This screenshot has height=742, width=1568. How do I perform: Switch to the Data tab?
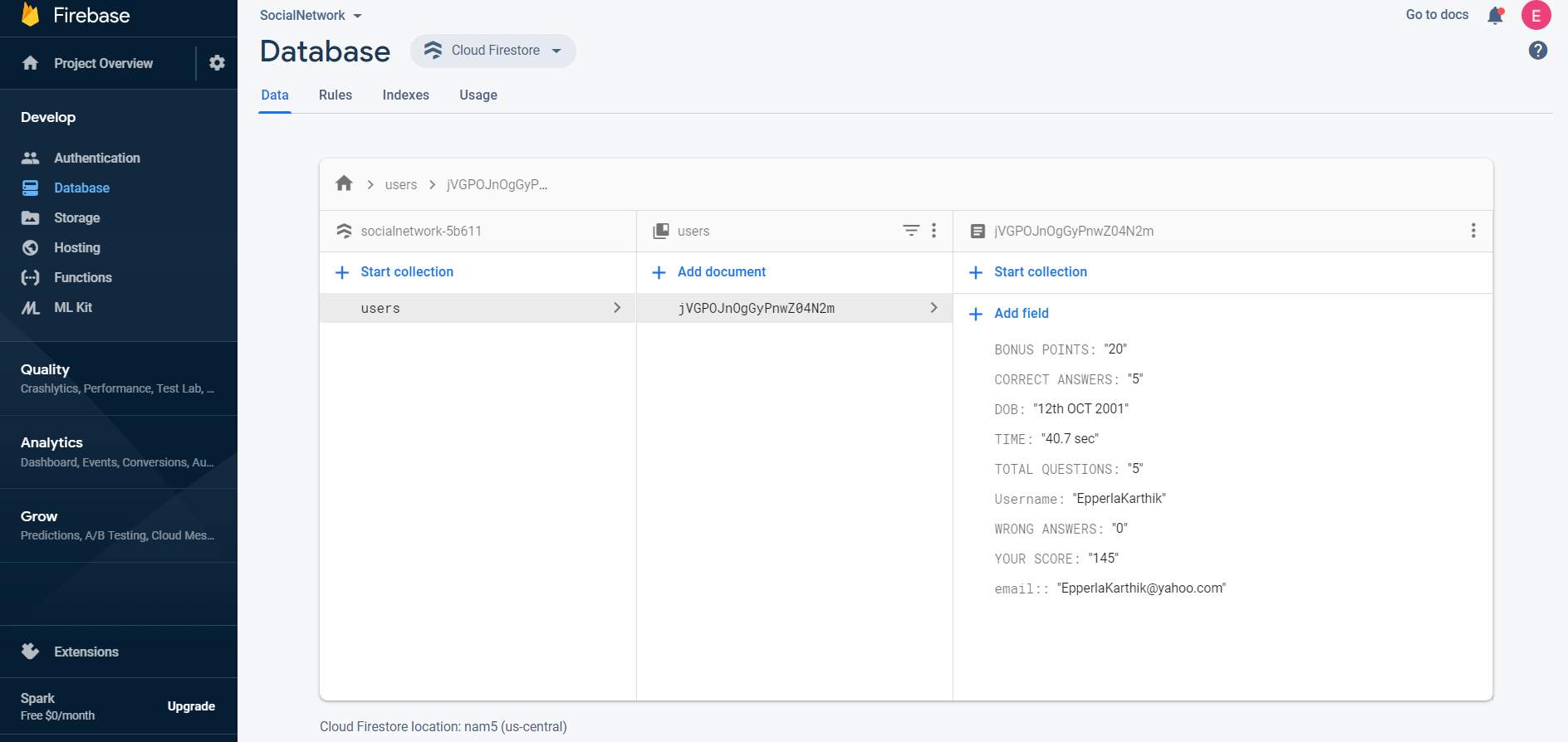[275, 95]
